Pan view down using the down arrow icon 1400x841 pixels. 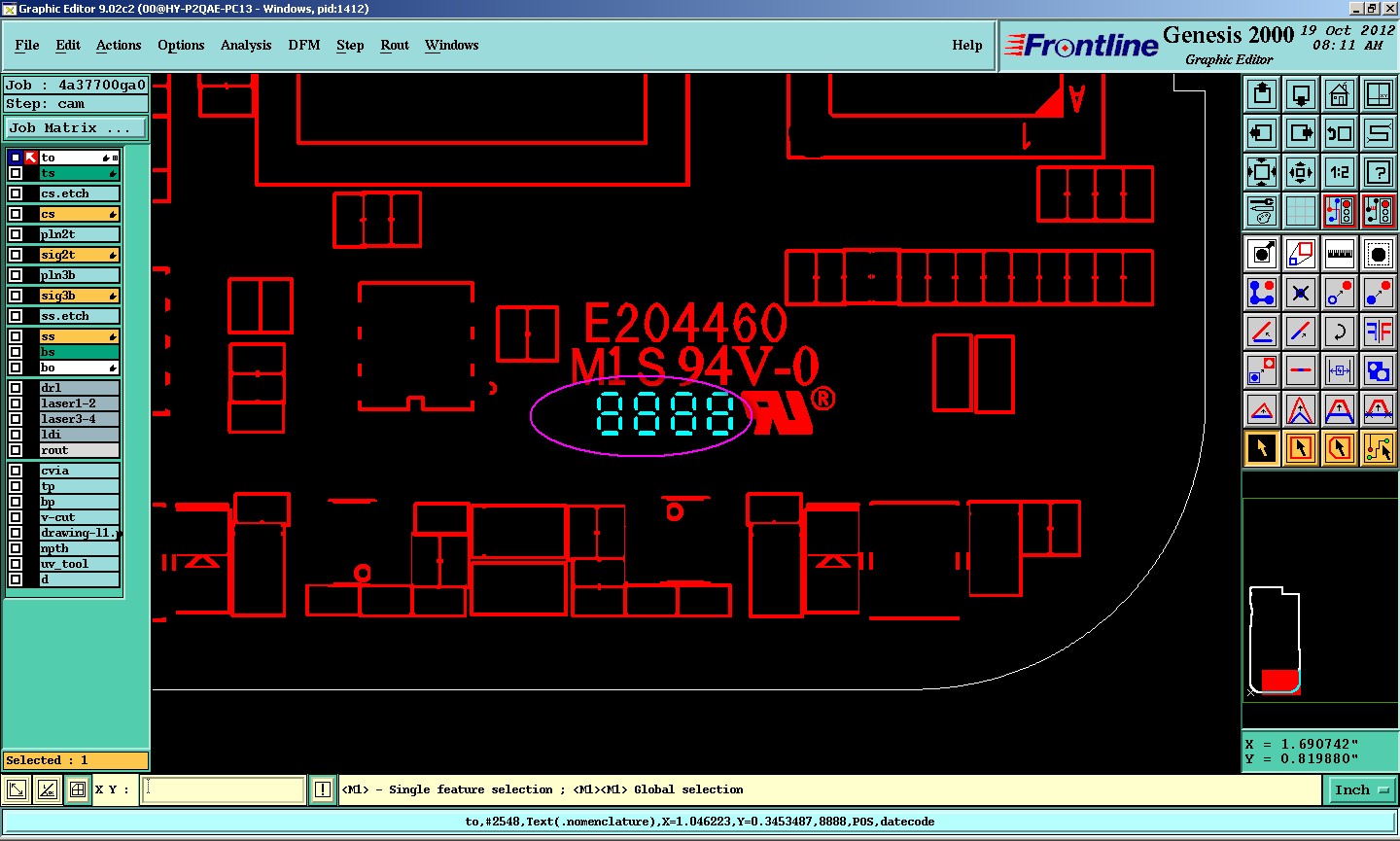1301,94
